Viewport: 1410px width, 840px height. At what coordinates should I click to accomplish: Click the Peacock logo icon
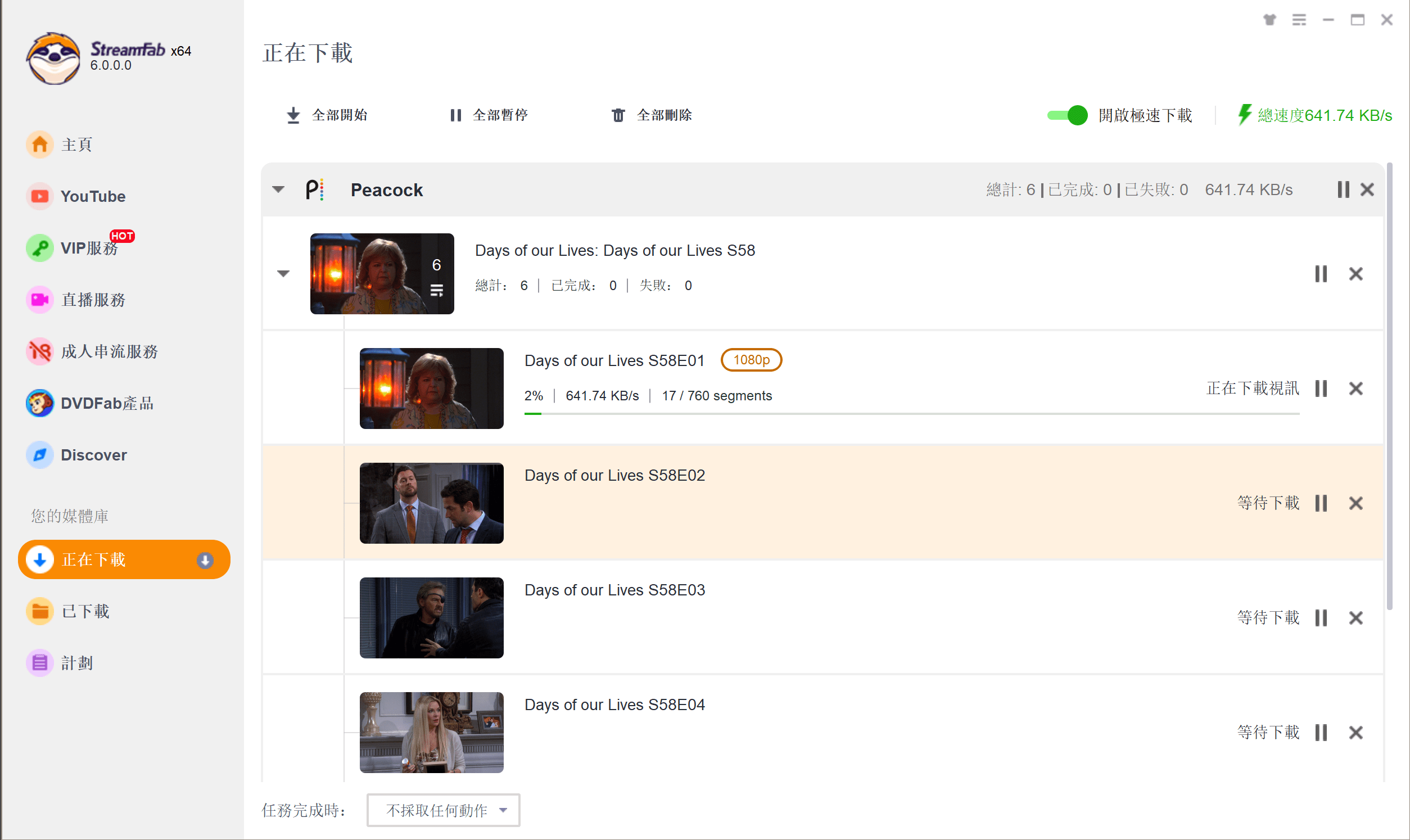click(x=315, y=189)
